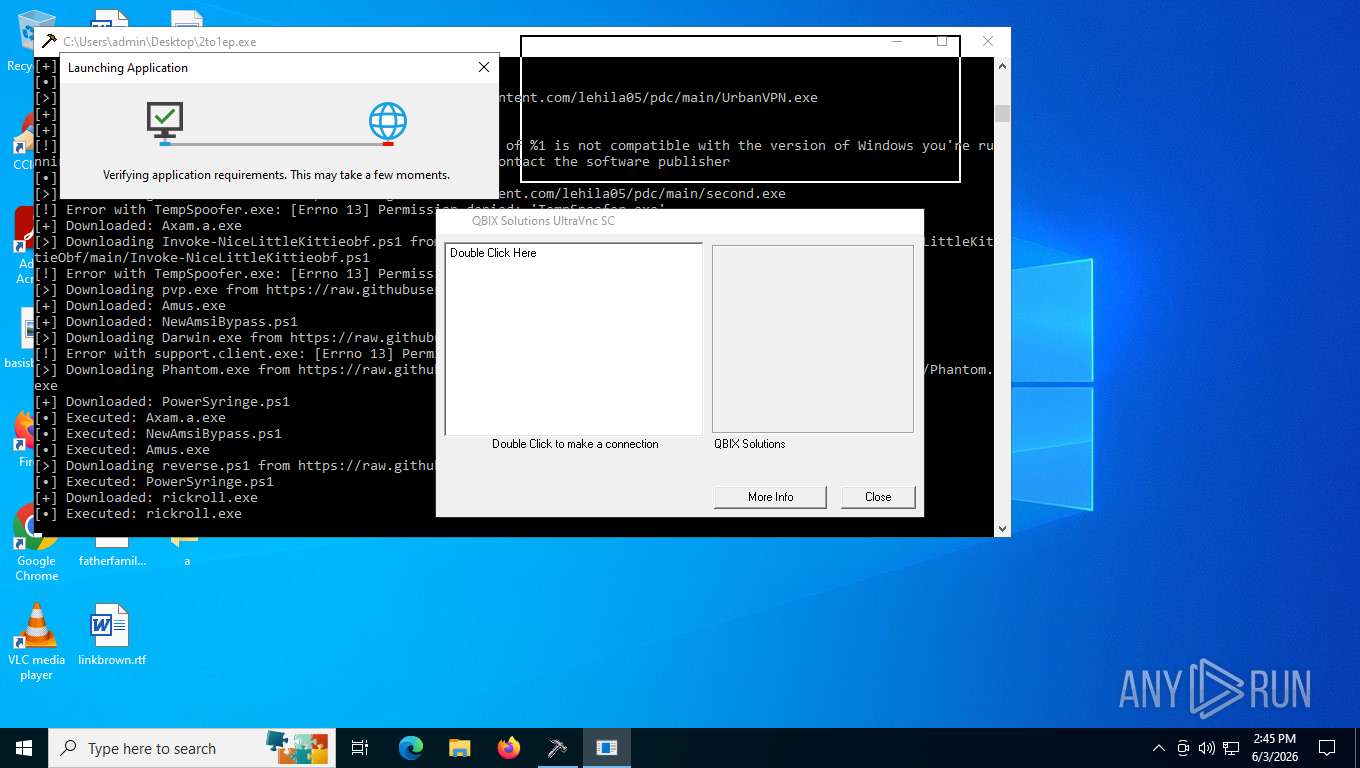This screenshot has width=1360, height=768.
Task: Click the line Downloaded: PowerSyringe.ps1
Action: (162, 402)
